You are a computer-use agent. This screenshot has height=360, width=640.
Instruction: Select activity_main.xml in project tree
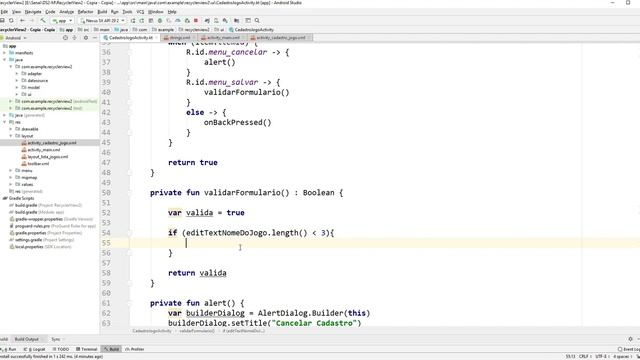coord(44,150)
